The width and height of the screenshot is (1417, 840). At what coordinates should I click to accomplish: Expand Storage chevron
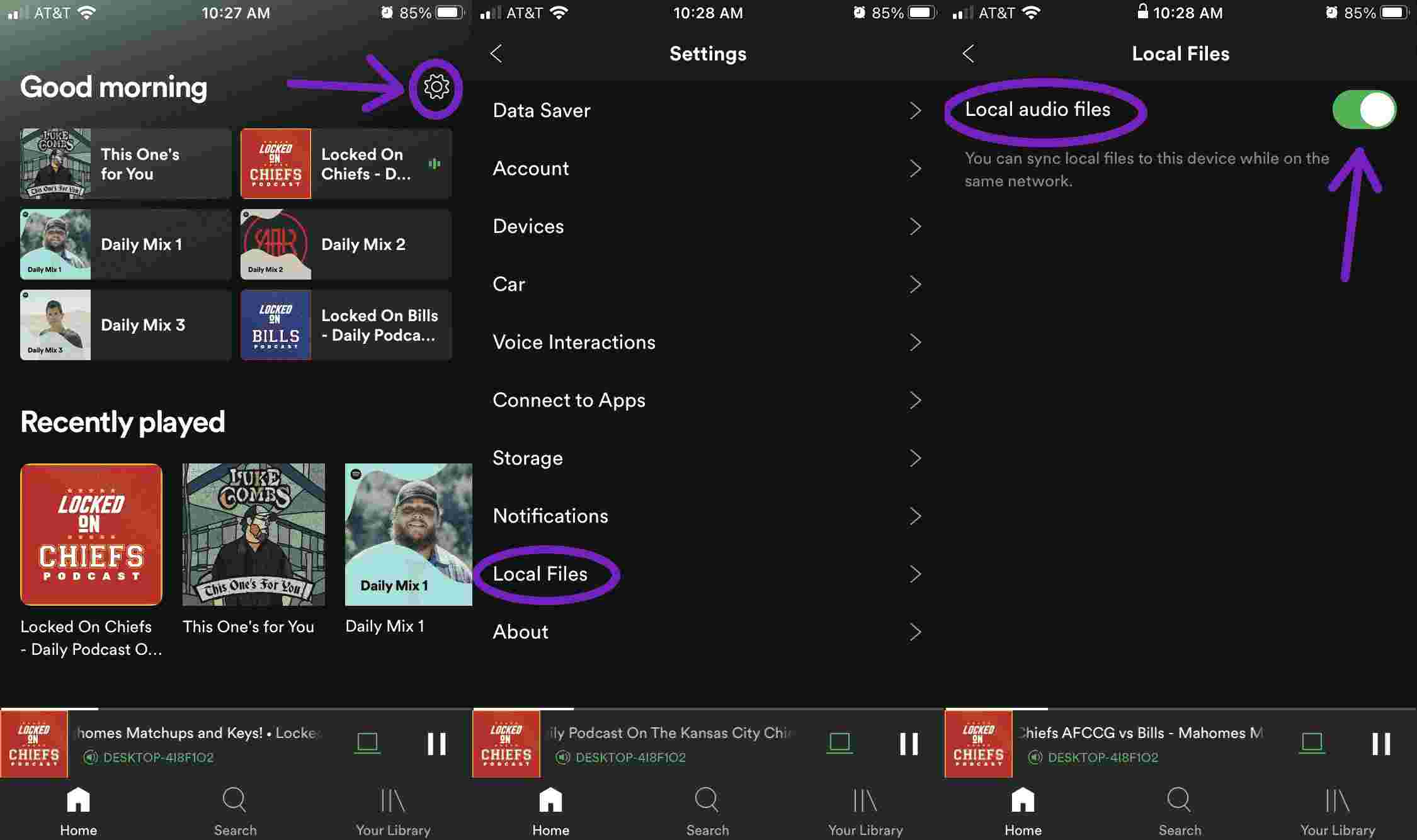click(x=916, y=458)
